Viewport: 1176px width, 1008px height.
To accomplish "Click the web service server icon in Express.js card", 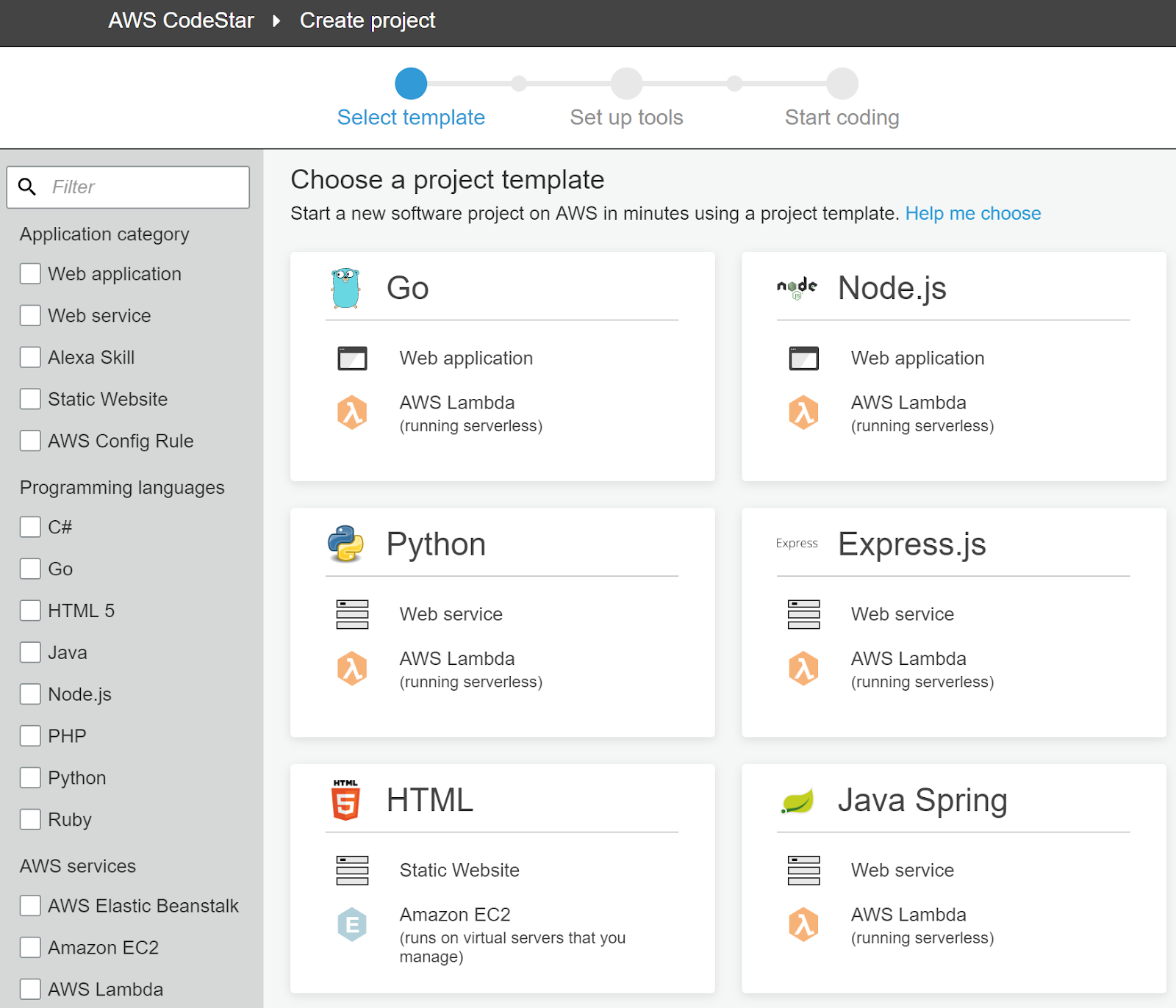I will click(x=803, y=614).
